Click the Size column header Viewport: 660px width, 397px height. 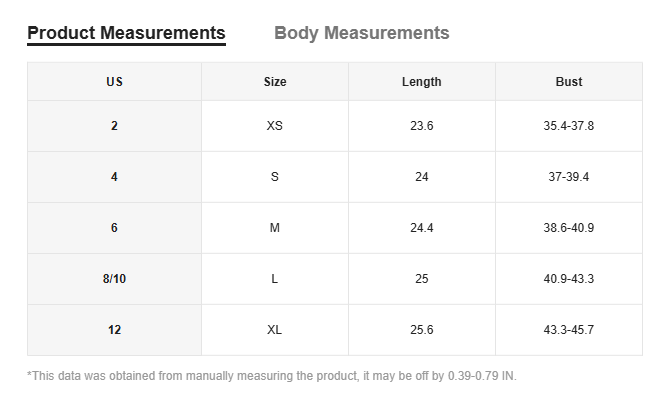tap(275, 82)
